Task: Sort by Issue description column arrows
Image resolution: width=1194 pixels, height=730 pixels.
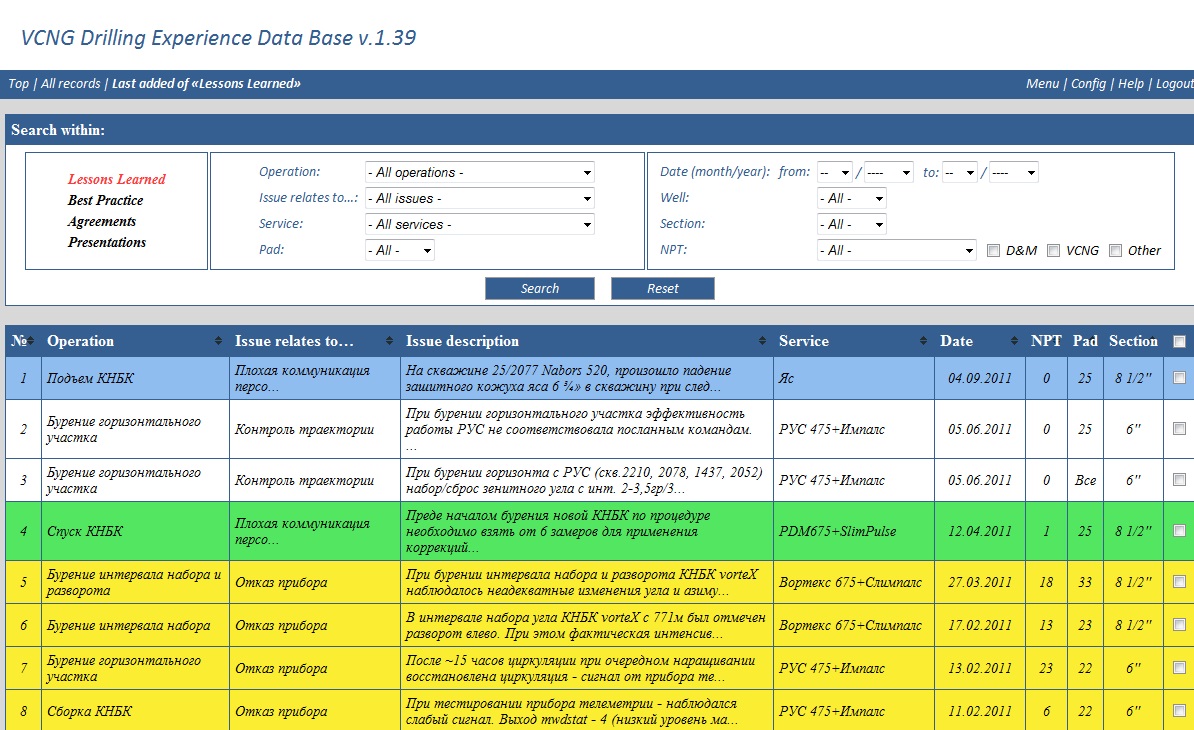Action: coord(763,342)
